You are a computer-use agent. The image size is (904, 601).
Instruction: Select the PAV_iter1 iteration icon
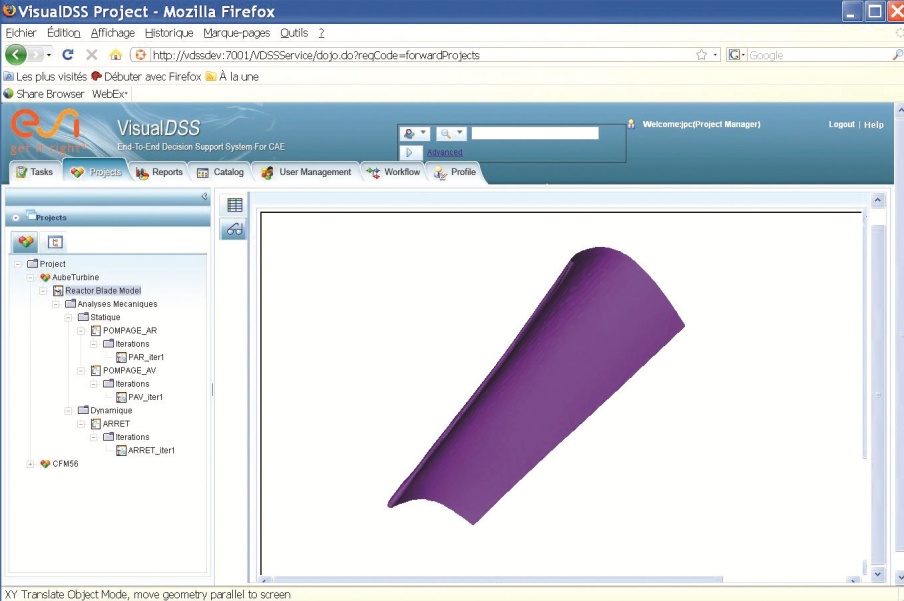121,397
